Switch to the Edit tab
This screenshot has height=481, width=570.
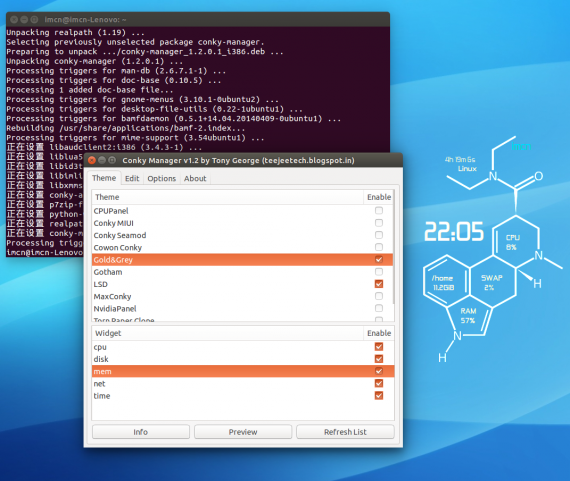click(x=132, y=179)
